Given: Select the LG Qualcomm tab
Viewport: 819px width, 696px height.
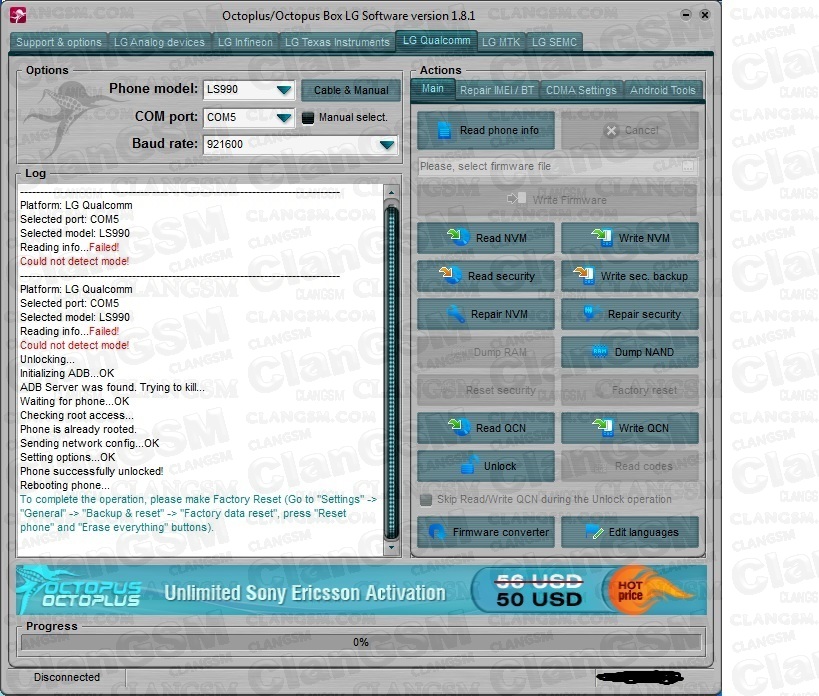Looking at the screenshot, I should pyautogui.click(x=436, y=41).
